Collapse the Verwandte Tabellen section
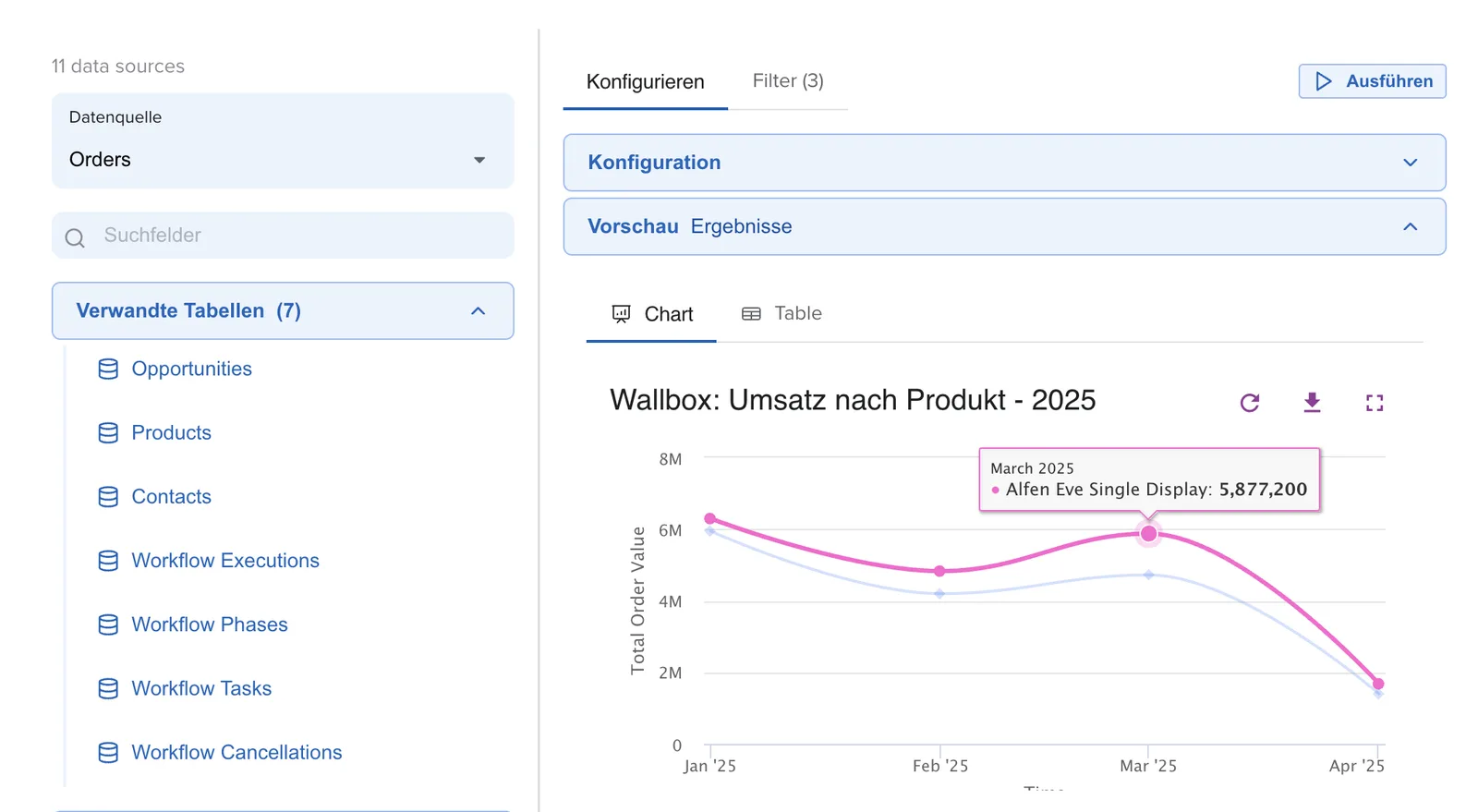 tap(283, 311)
